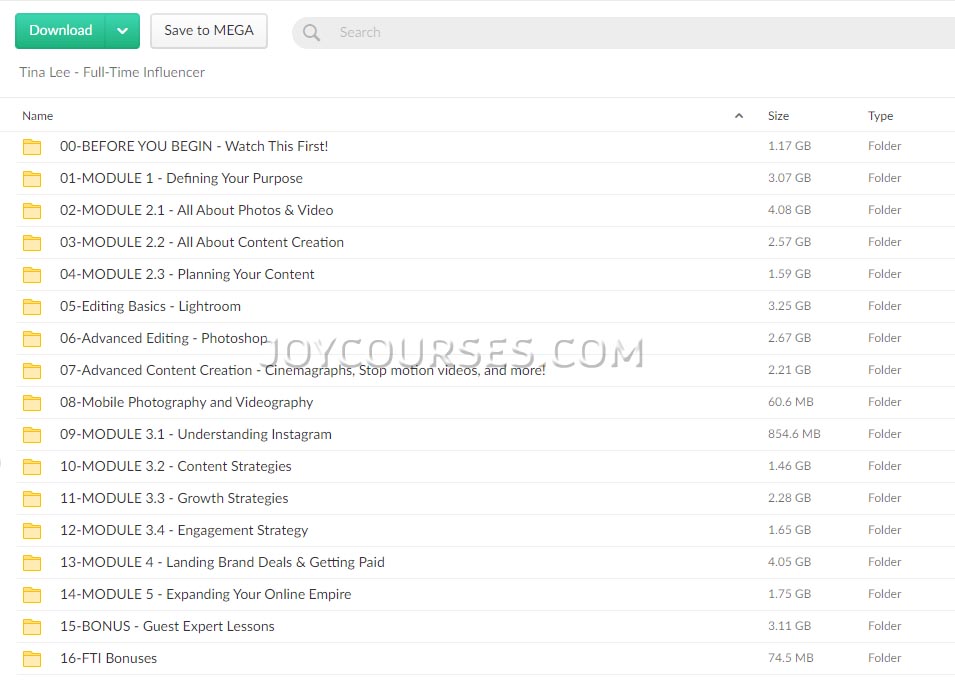Select '08-Mobile Photography and Videography' folder name
Screen dimensions: 955x694
pos(186,402)
